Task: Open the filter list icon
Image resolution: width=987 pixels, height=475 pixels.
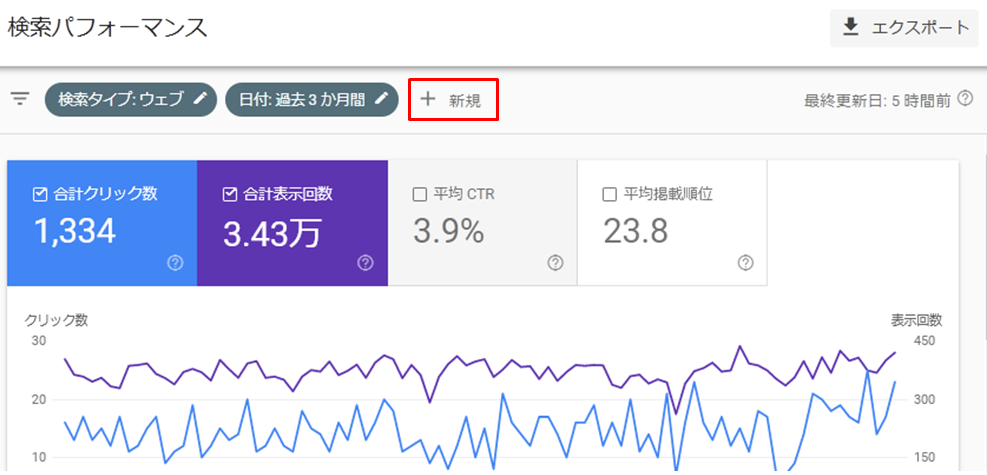Action: 21,99
